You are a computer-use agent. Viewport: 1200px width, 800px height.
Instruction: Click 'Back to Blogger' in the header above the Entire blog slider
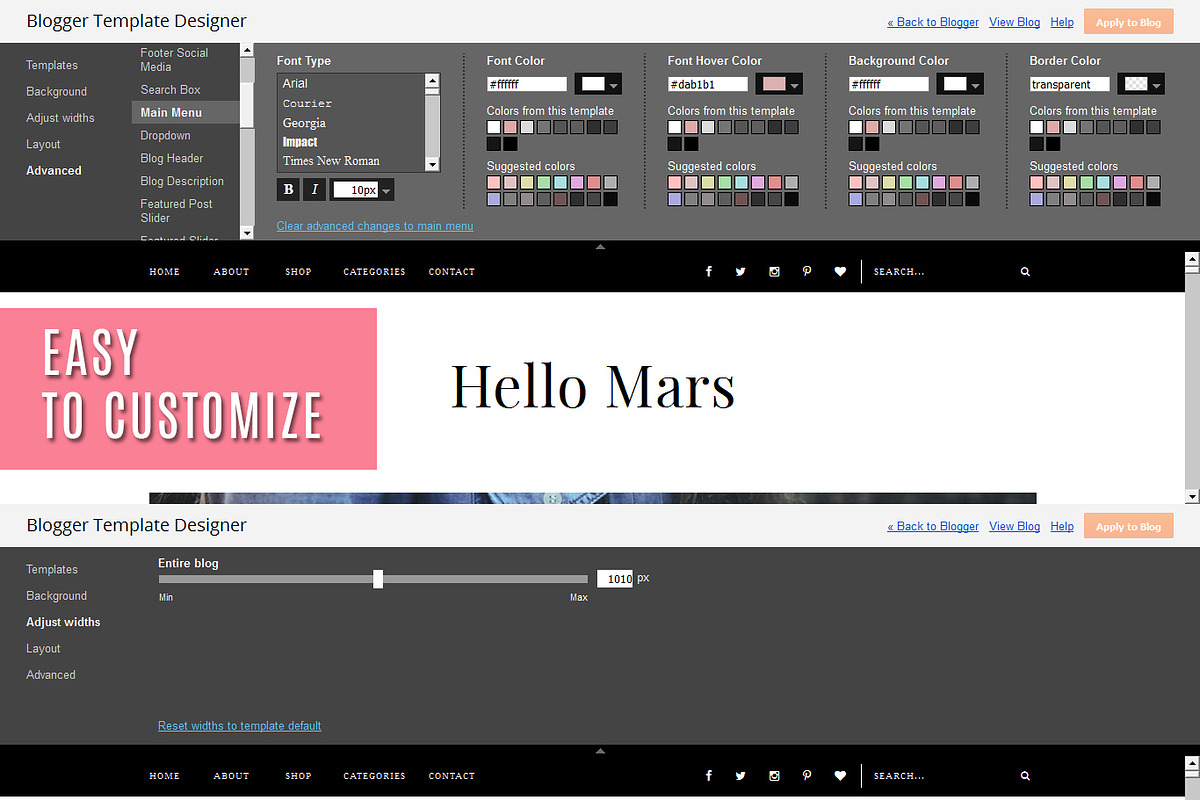(x=933, y=526)
